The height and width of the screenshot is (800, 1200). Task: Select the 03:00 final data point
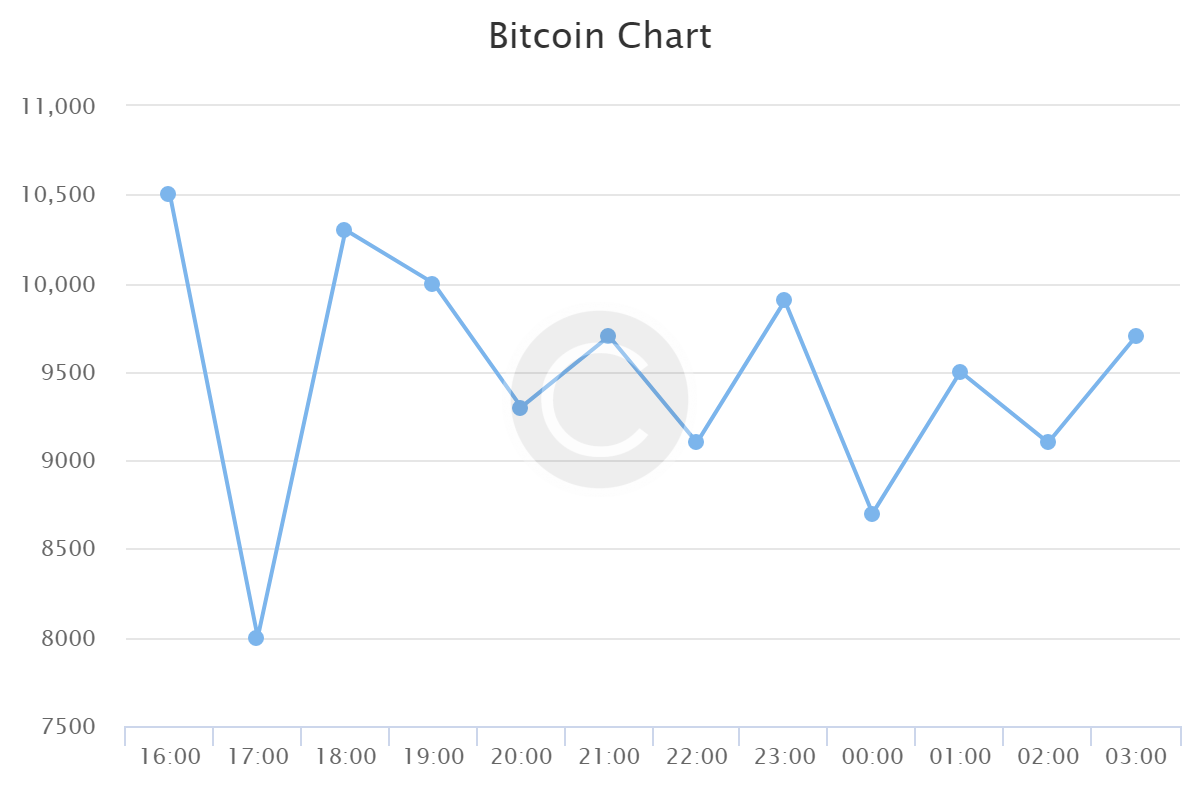[1136, 336]
